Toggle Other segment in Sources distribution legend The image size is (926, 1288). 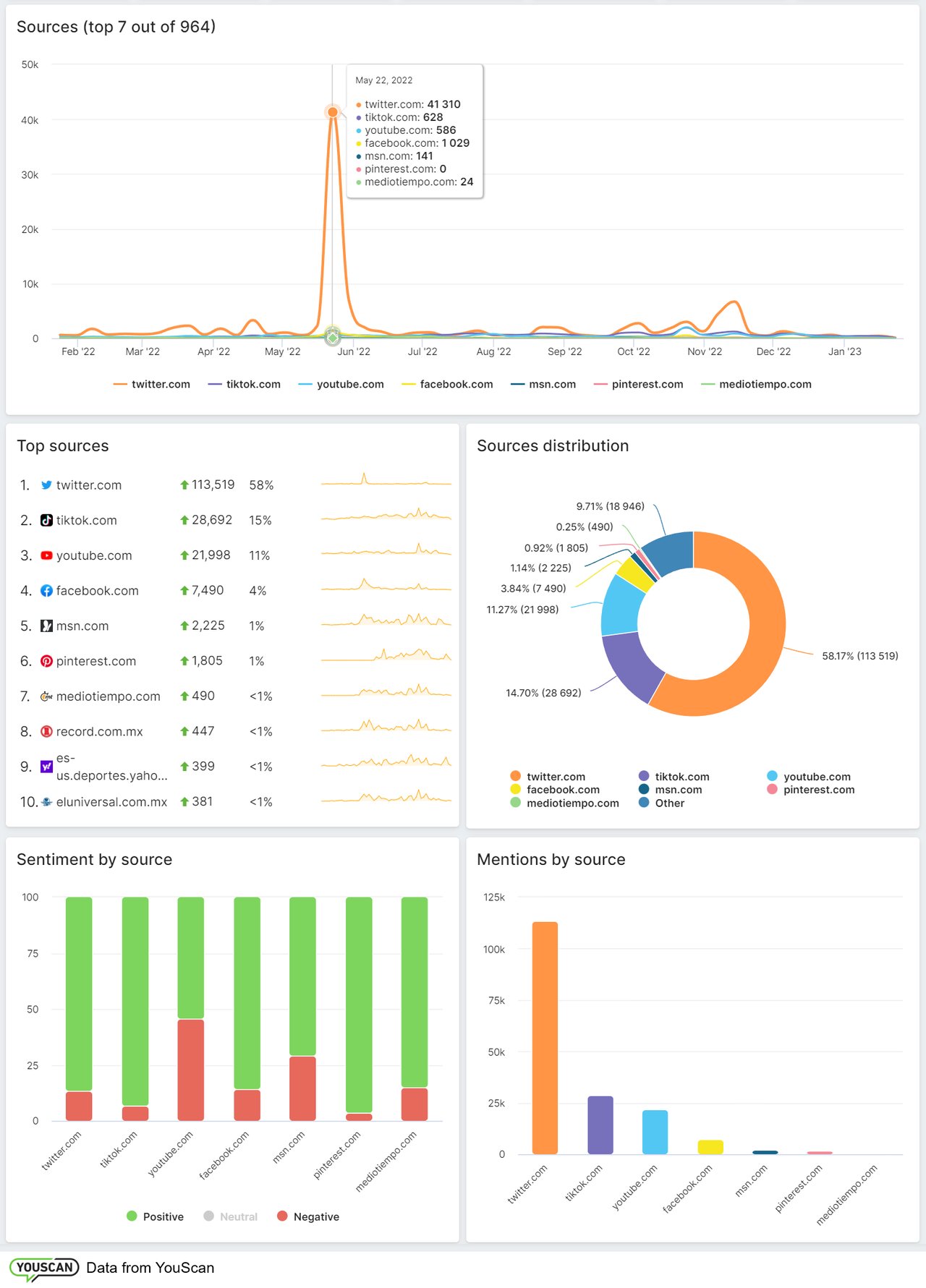coord(661,803)
